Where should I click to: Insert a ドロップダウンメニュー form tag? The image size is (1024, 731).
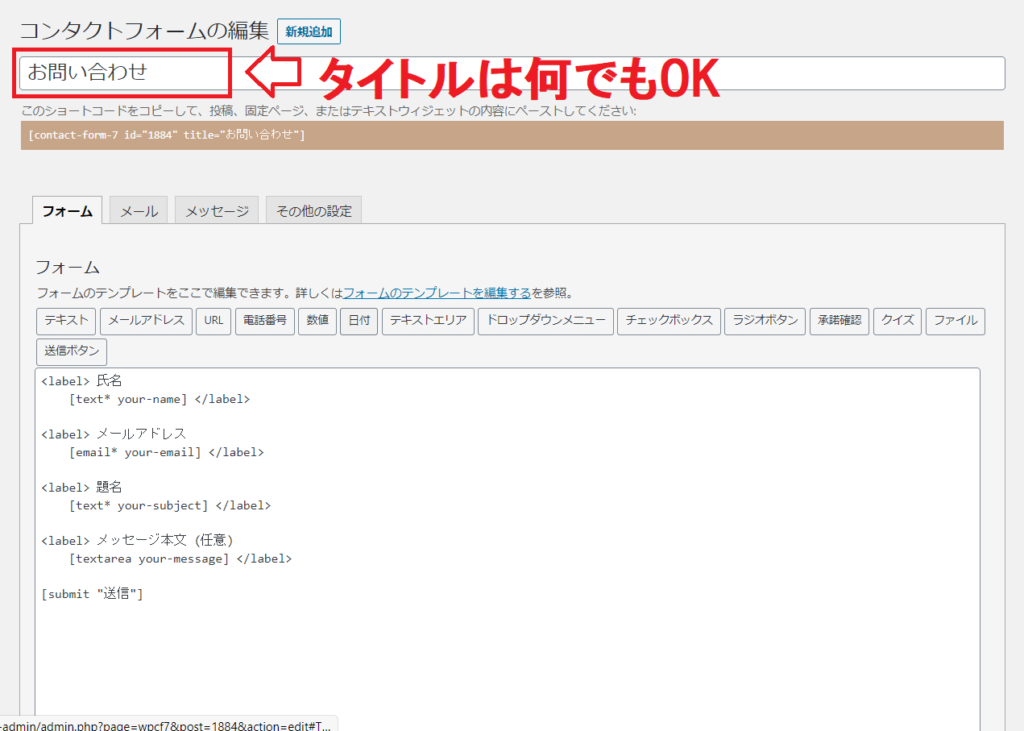545,321
